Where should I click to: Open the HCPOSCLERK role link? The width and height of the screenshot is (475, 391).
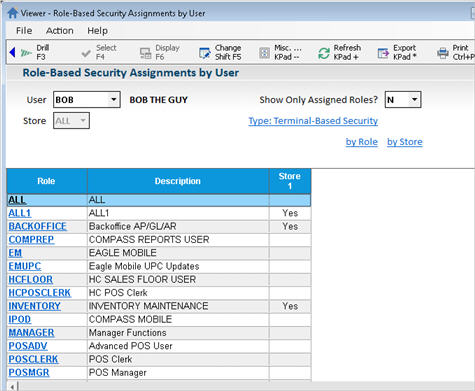click(x=39, y=293)
